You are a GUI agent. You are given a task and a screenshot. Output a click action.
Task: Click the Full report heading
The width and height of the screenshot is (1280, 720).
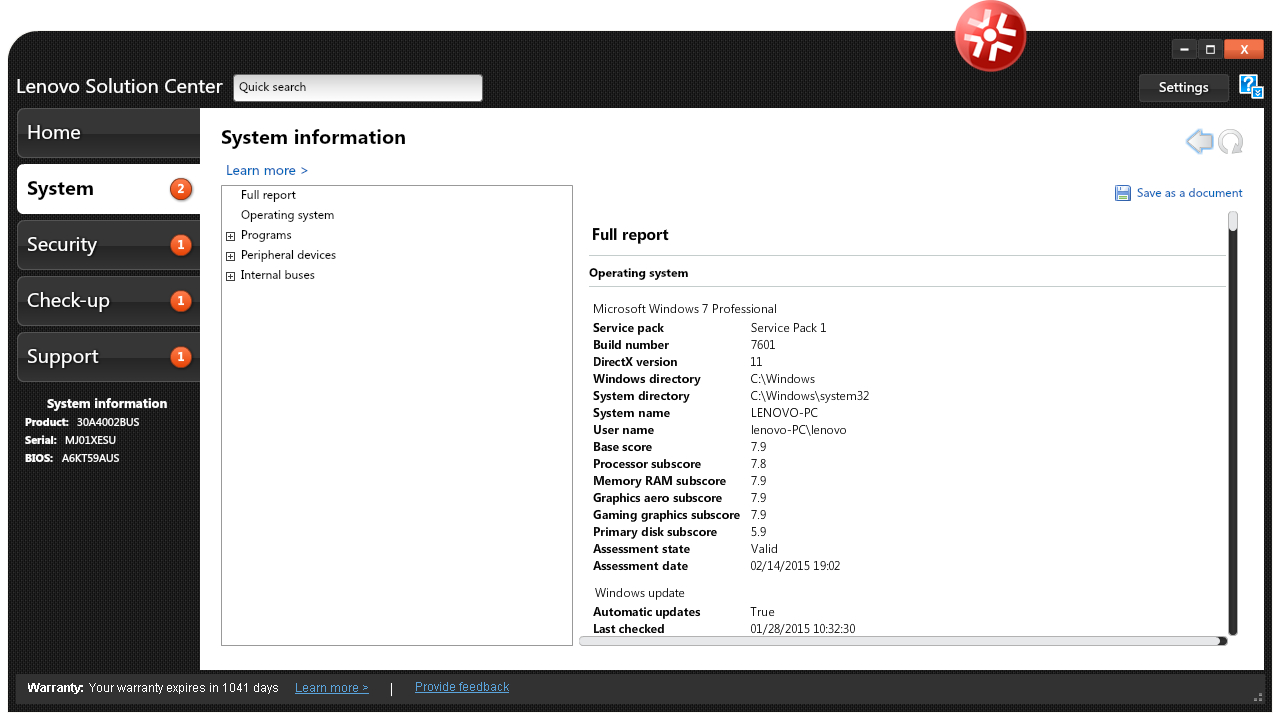630,235
